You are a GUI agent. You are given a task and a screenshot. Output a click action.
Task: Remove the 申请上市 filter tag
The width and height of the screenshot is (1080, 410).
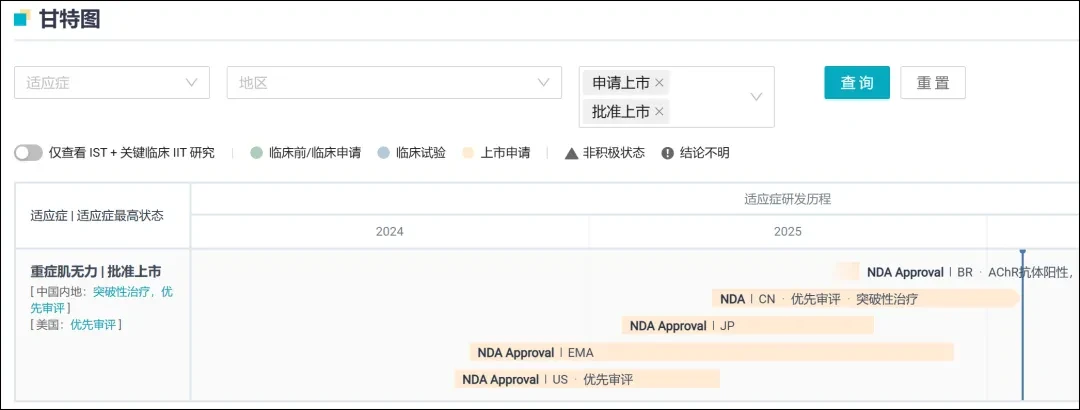click(x=659, y=83)
